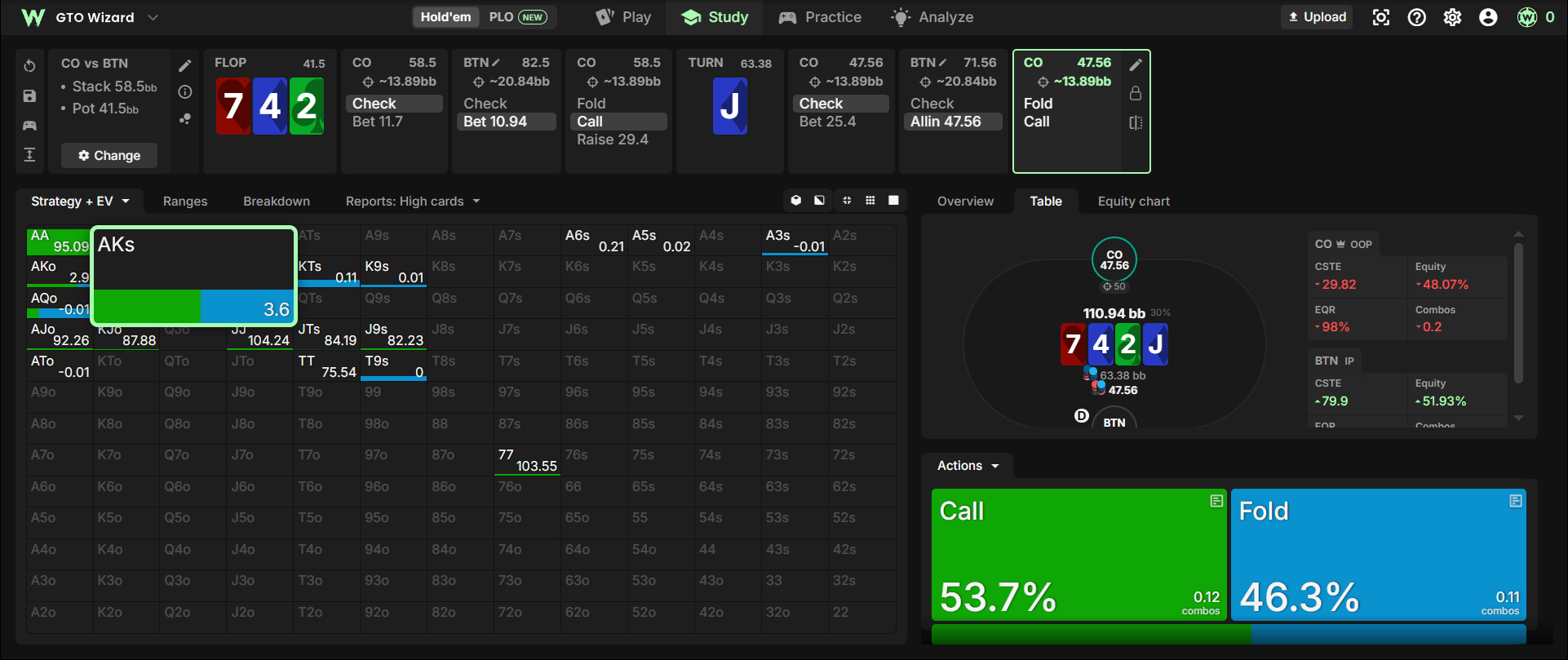Click the 3D cube view icon above matrix
The image size is (1568, 660).
[x=796, y=201]
